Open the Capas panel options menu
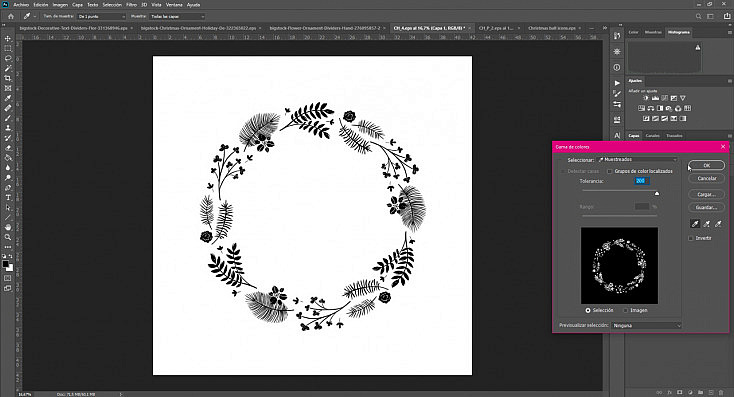The width and height of the screenshot is (734, 397). click(729, 136)
